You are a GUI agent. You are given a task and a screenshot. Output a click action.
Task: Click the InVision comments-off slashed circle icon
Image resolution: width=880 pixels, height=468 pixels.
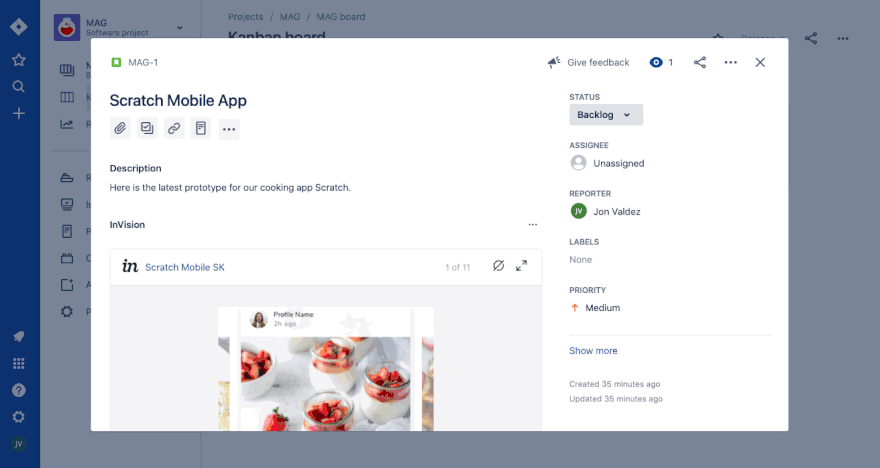[498, 265]
